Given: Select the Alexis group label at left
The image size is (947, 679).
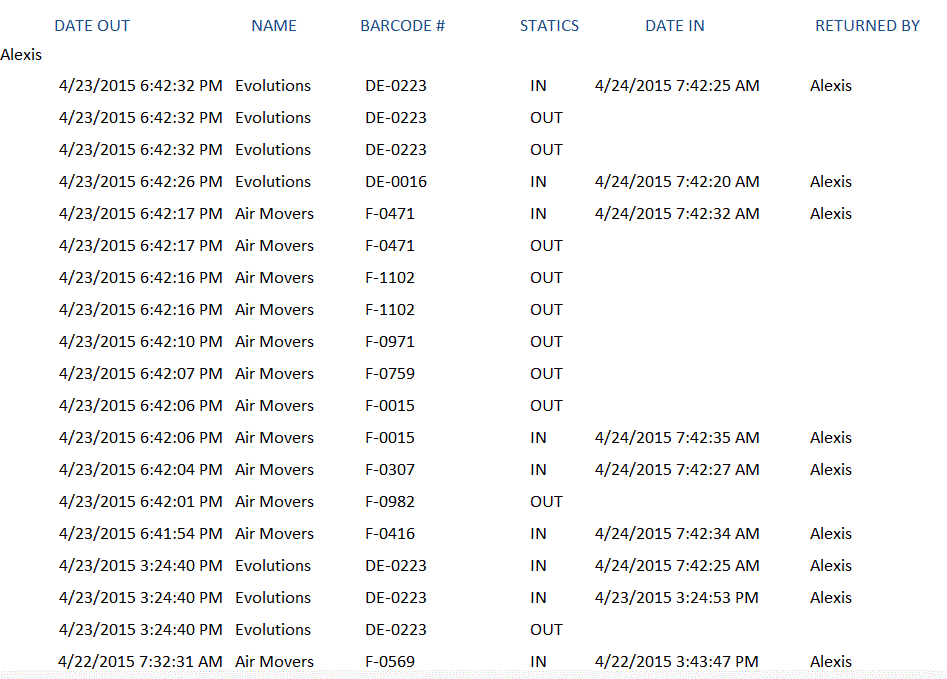Looking at the screenshot, I should (21, 55).
